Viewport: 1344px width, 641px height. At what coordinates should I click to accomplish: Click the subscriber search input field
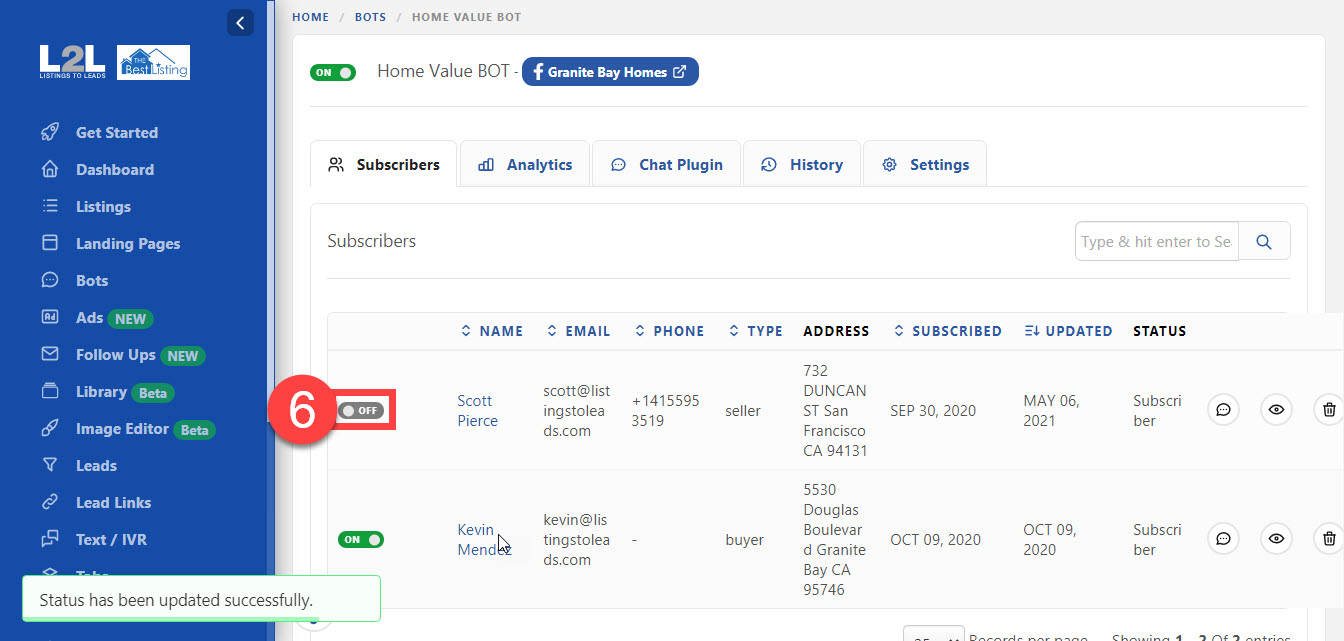click(x=1156, y=241)
